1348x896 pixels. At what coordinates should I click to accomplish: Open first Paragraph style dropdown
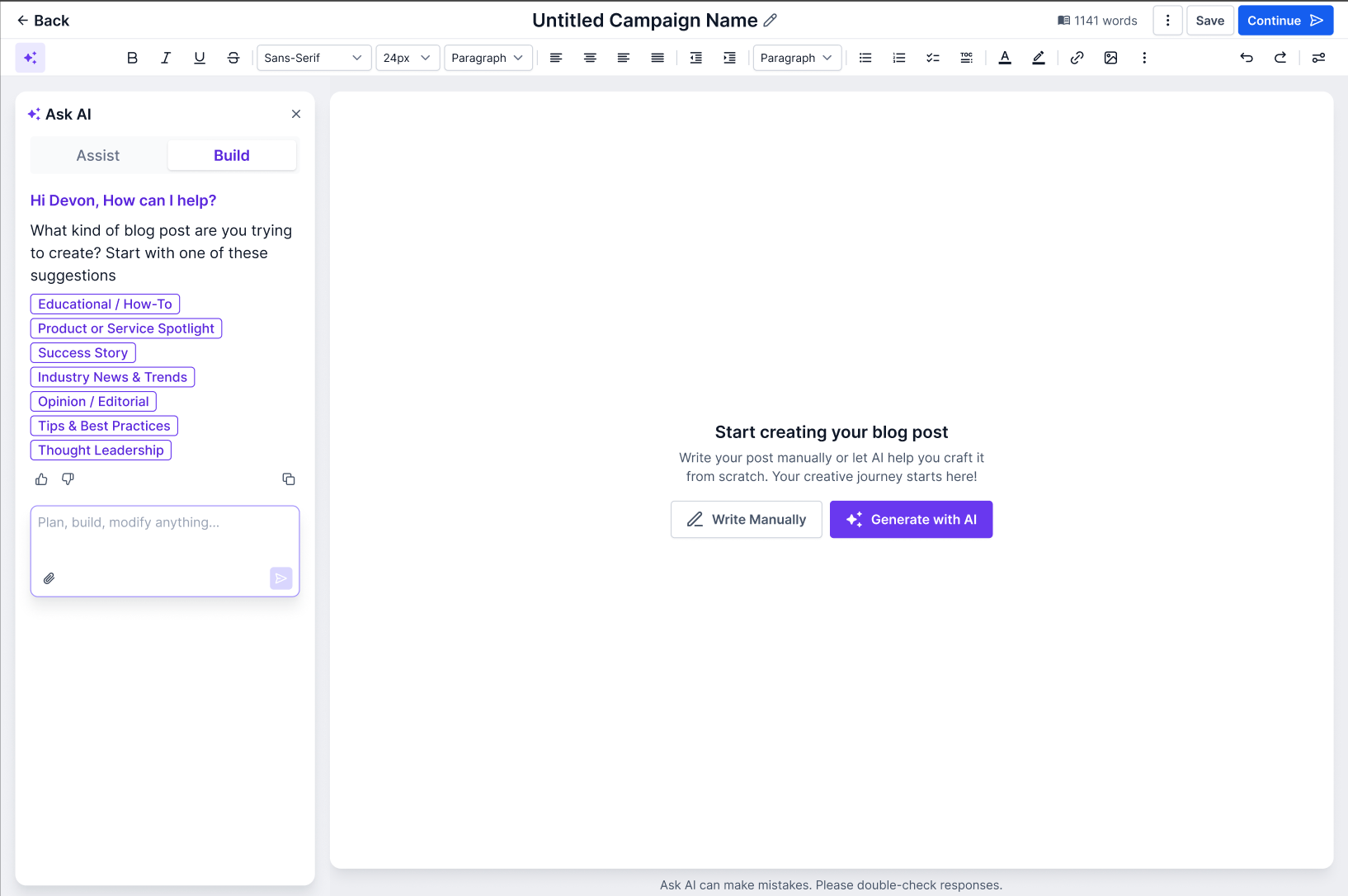(488, 58)
